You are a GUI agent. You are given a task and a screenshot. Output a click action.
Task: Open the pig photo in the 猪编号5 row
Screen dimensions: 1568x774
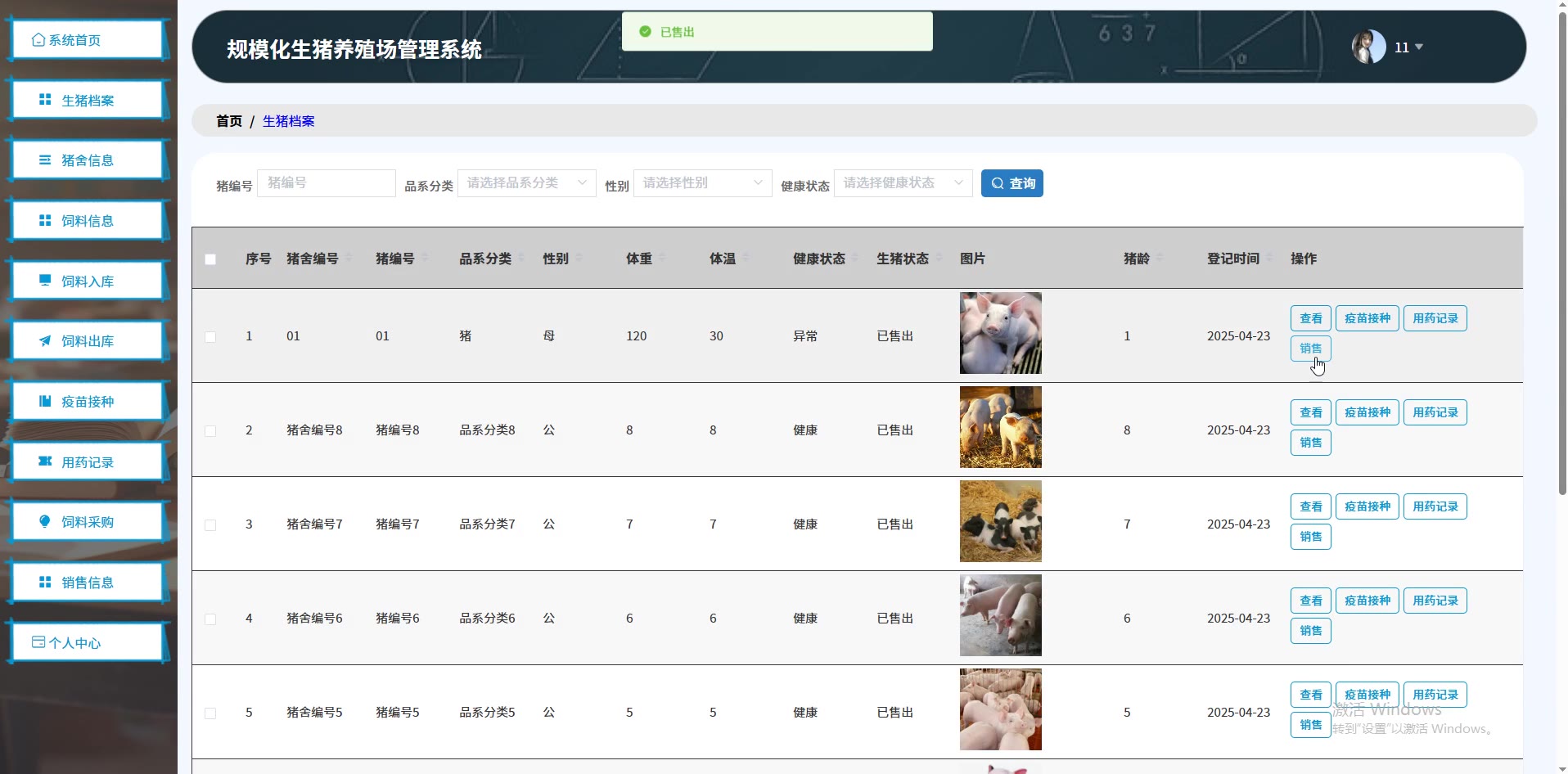[1001, 709]
